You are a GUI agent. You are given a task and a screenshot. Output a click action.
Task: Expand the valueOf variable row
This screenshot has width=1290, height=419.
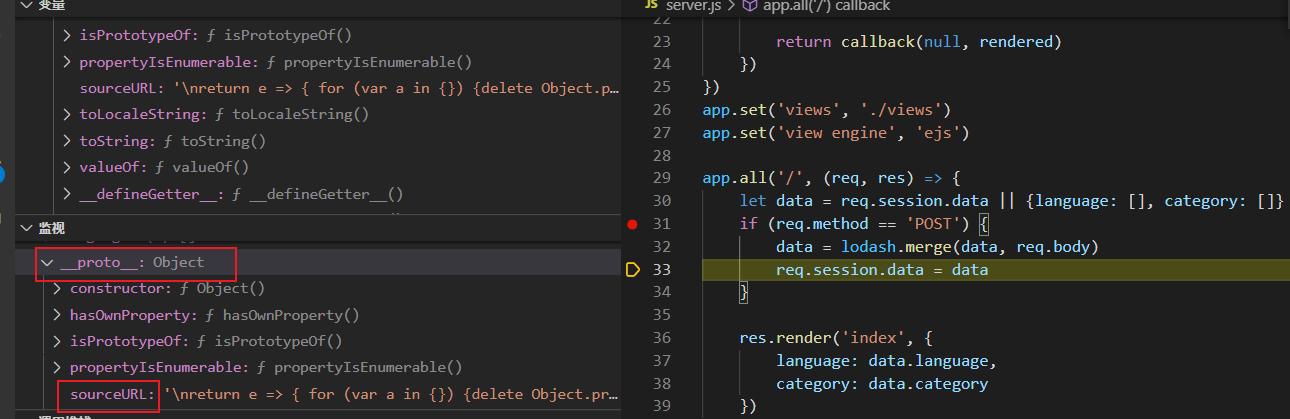coord(67,167)
